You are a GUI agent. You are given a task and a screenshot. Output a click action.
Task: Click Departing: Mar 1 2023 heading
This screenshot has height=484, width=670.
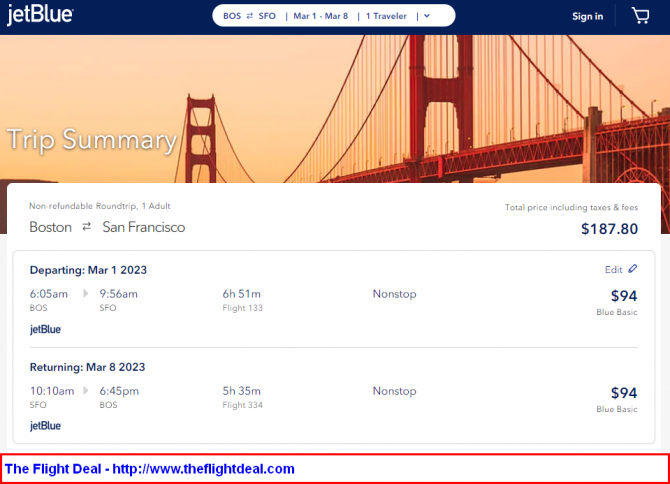pos(88,270)
